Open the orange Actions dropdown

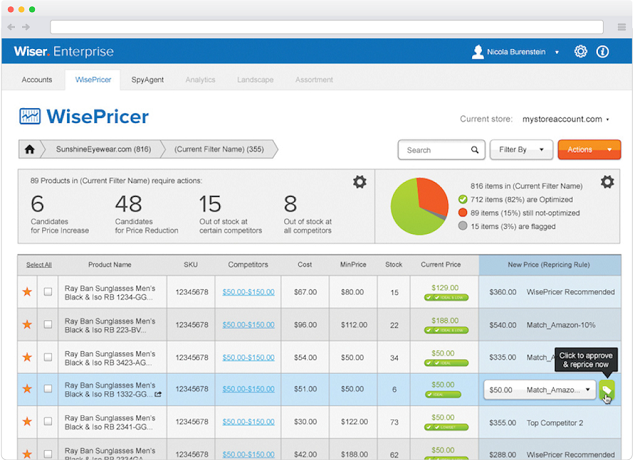pyautogui.click(x=589, y=150)
